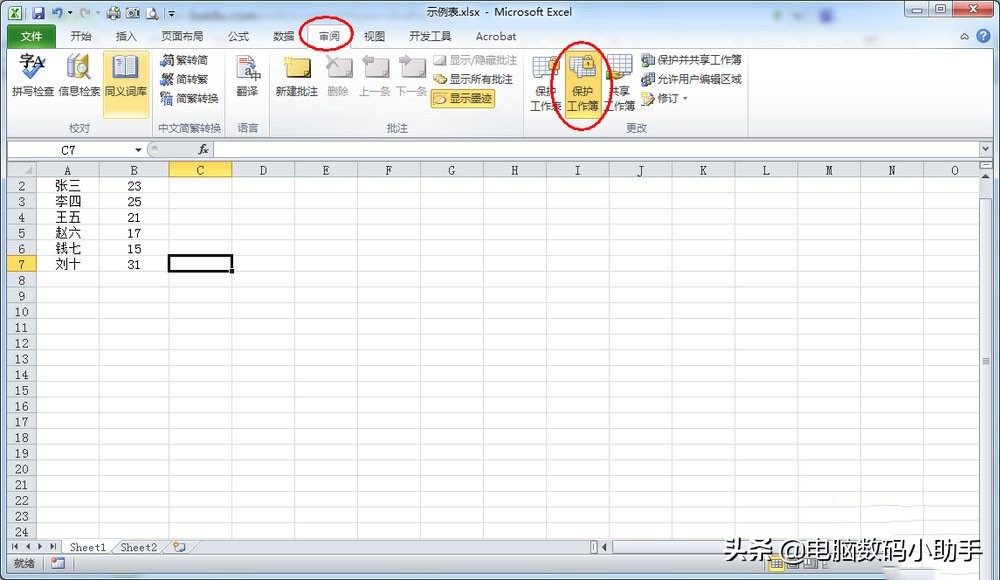Screen dimensions: 1000x580
Task: Toggle 显示墨迹 show ink option
Action: [462, 99]
